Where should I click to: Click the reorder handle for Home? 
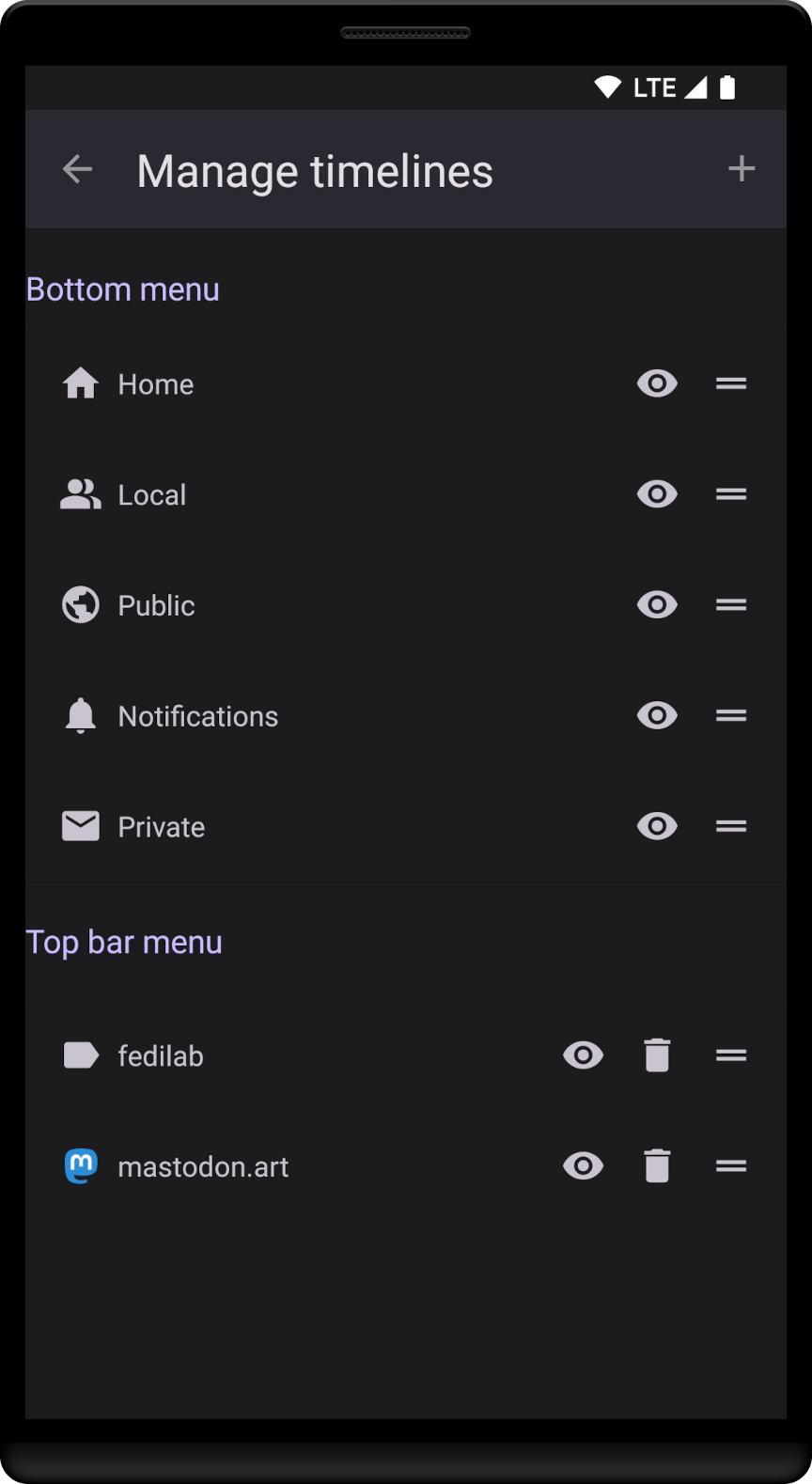[731, 383]
